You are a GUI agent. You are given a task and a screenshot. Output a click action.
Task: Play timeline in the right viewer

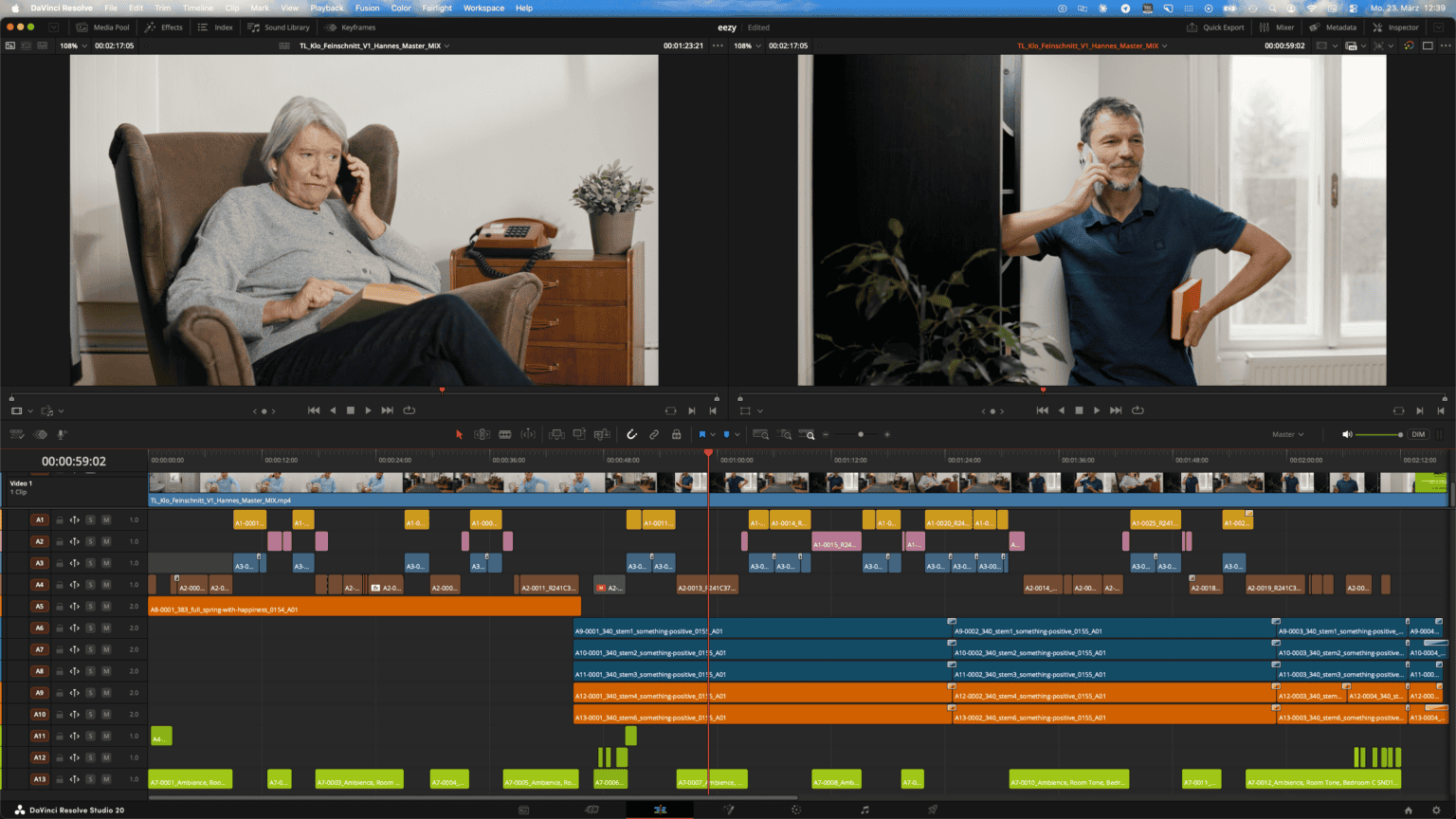[x=1097, y=410]
